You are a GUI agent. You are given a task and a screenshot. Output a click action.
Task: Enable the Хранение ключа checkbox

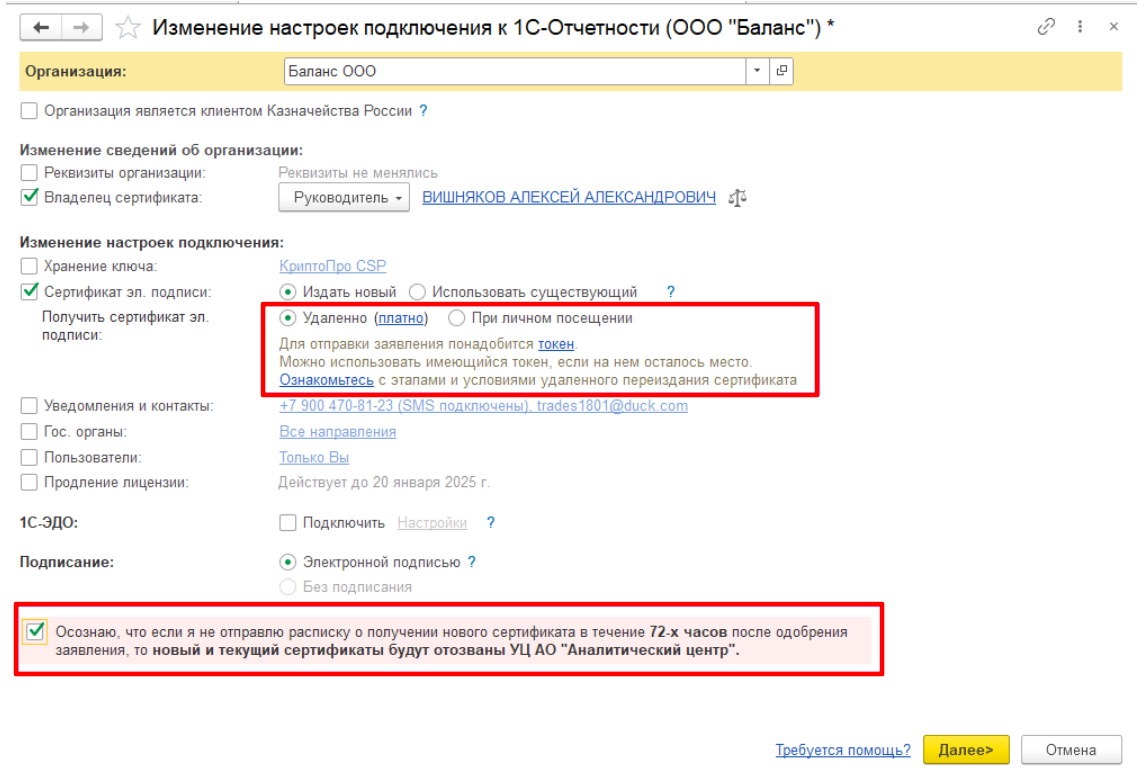(29, 266)
